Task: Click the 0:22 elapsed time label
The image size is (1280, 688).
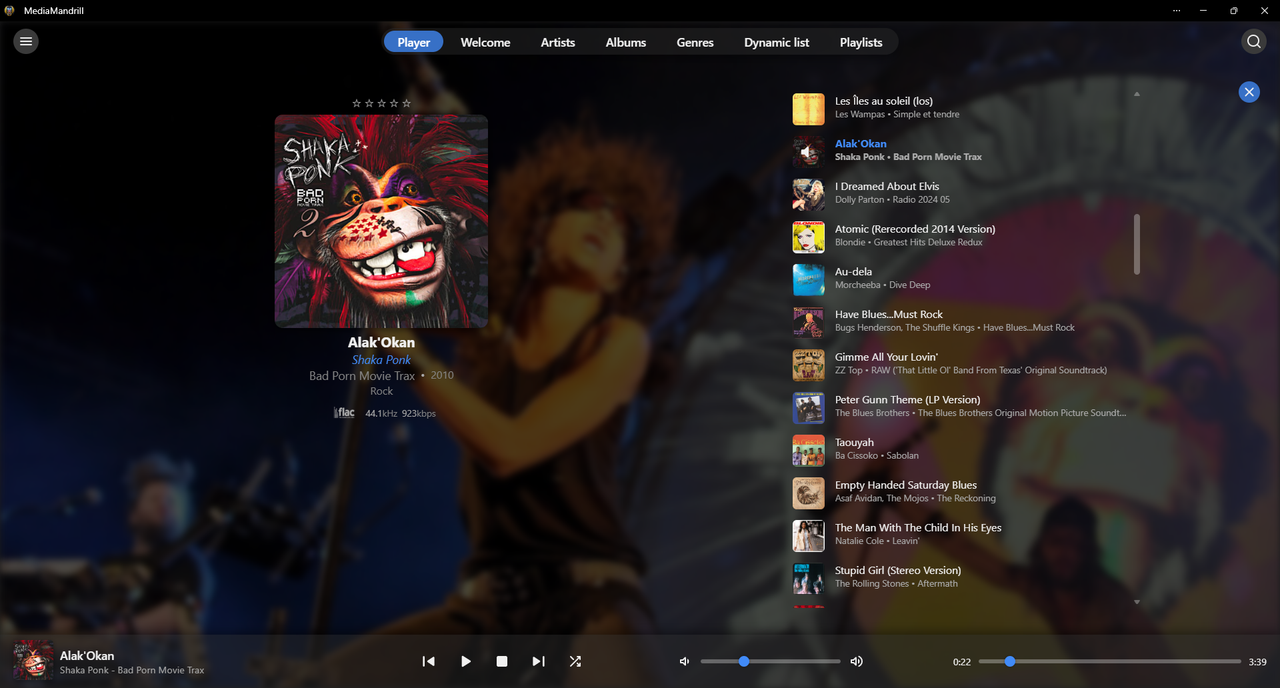Action: click(962, 662)
